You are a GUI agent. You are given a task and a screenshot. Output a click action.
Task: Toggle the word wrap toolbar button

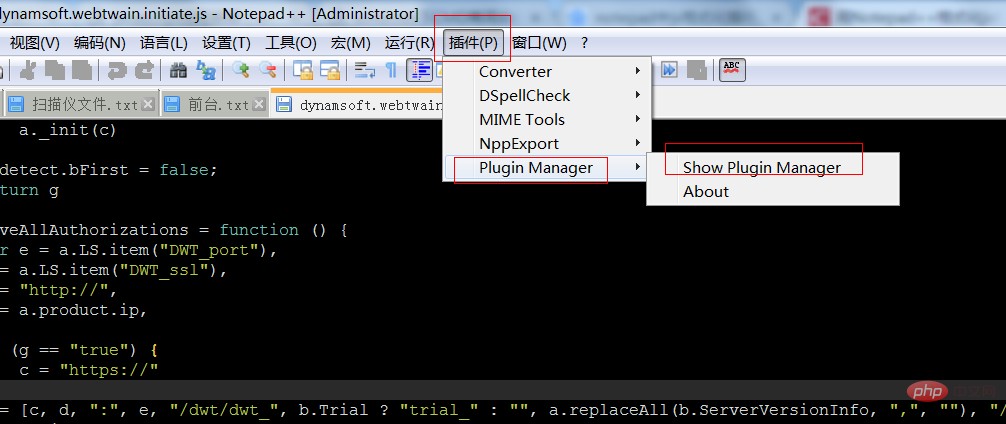(x=365, y=69)
